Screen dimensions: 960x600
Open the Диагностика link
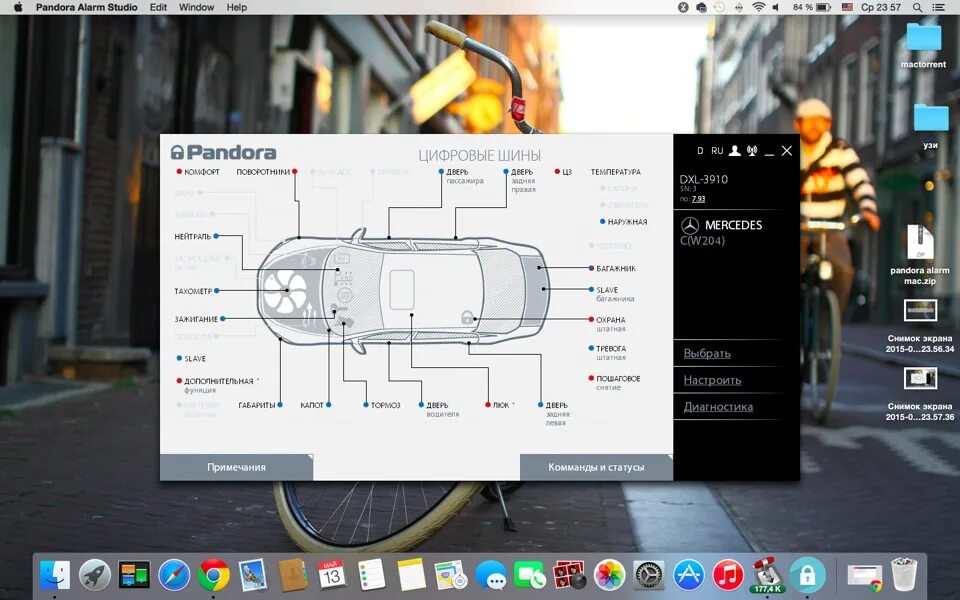click(x=718, y=407)
